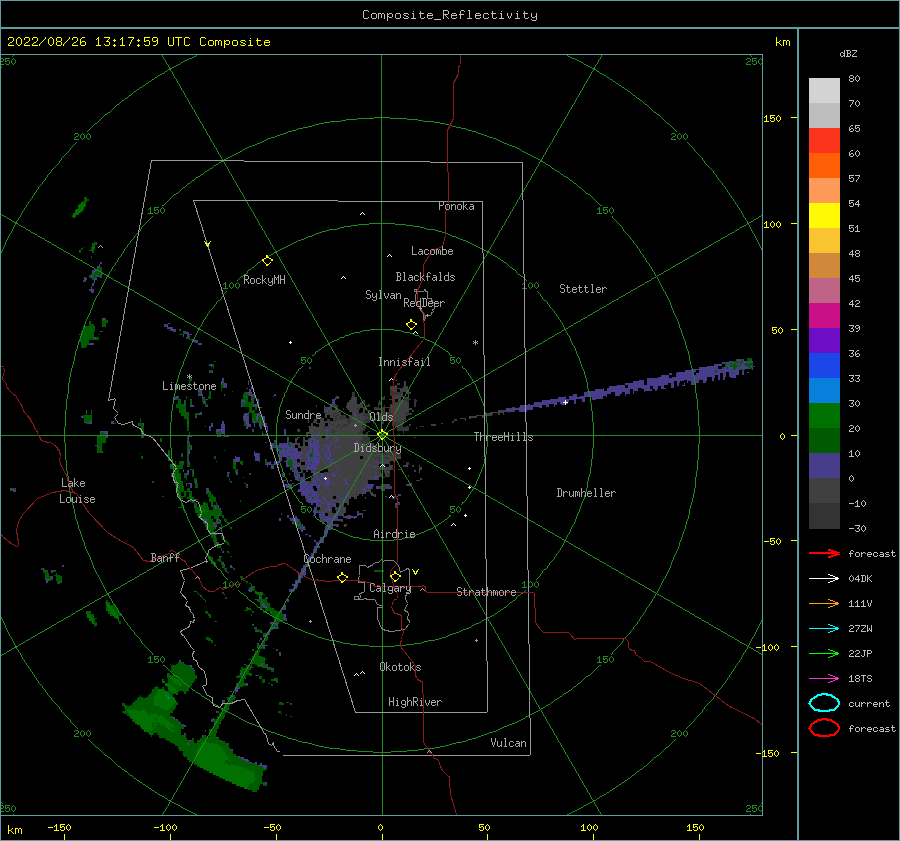Screen dimensions: 900x841
Task: Click the Didsbury label
Action: click(377, 448)
